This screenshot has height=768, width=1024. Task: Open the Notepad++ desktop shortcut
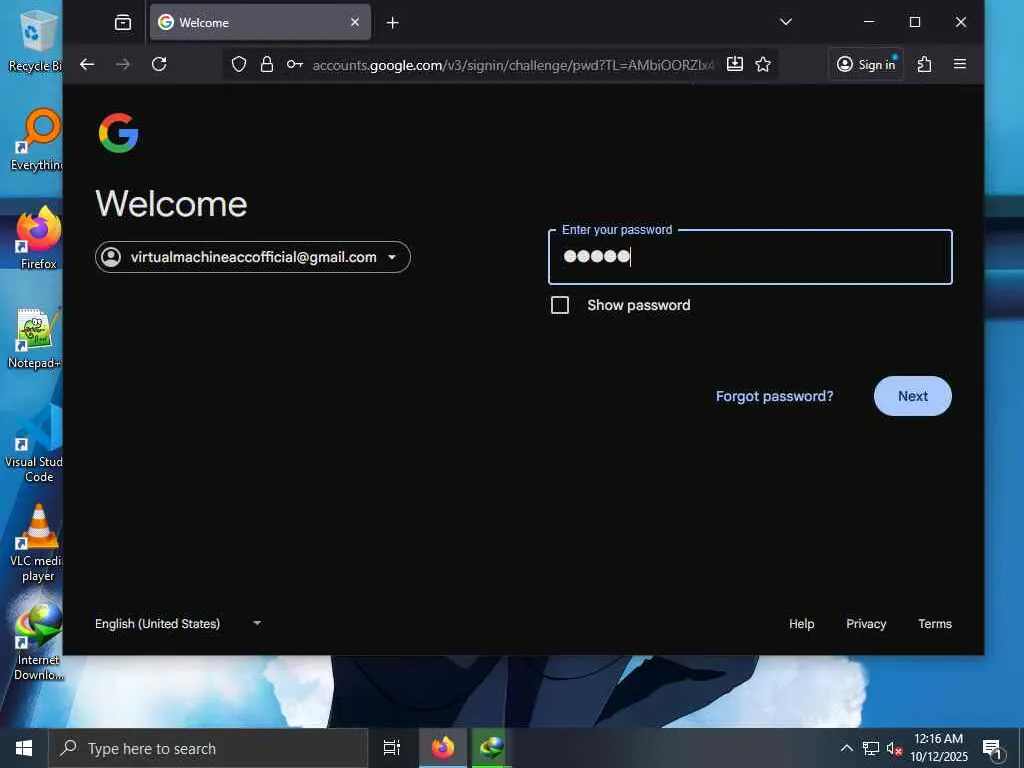pos(35,338)
